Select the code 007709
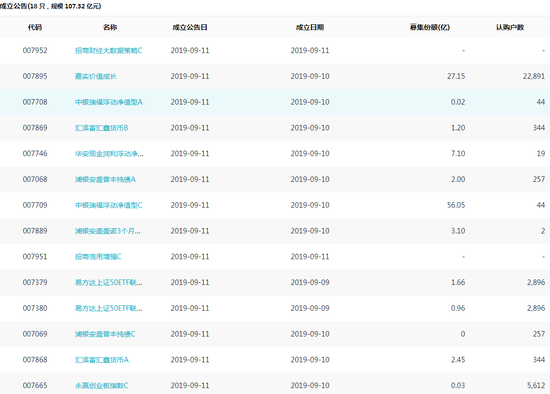Screen dimensions: 550x394 [x=35, y=205]
